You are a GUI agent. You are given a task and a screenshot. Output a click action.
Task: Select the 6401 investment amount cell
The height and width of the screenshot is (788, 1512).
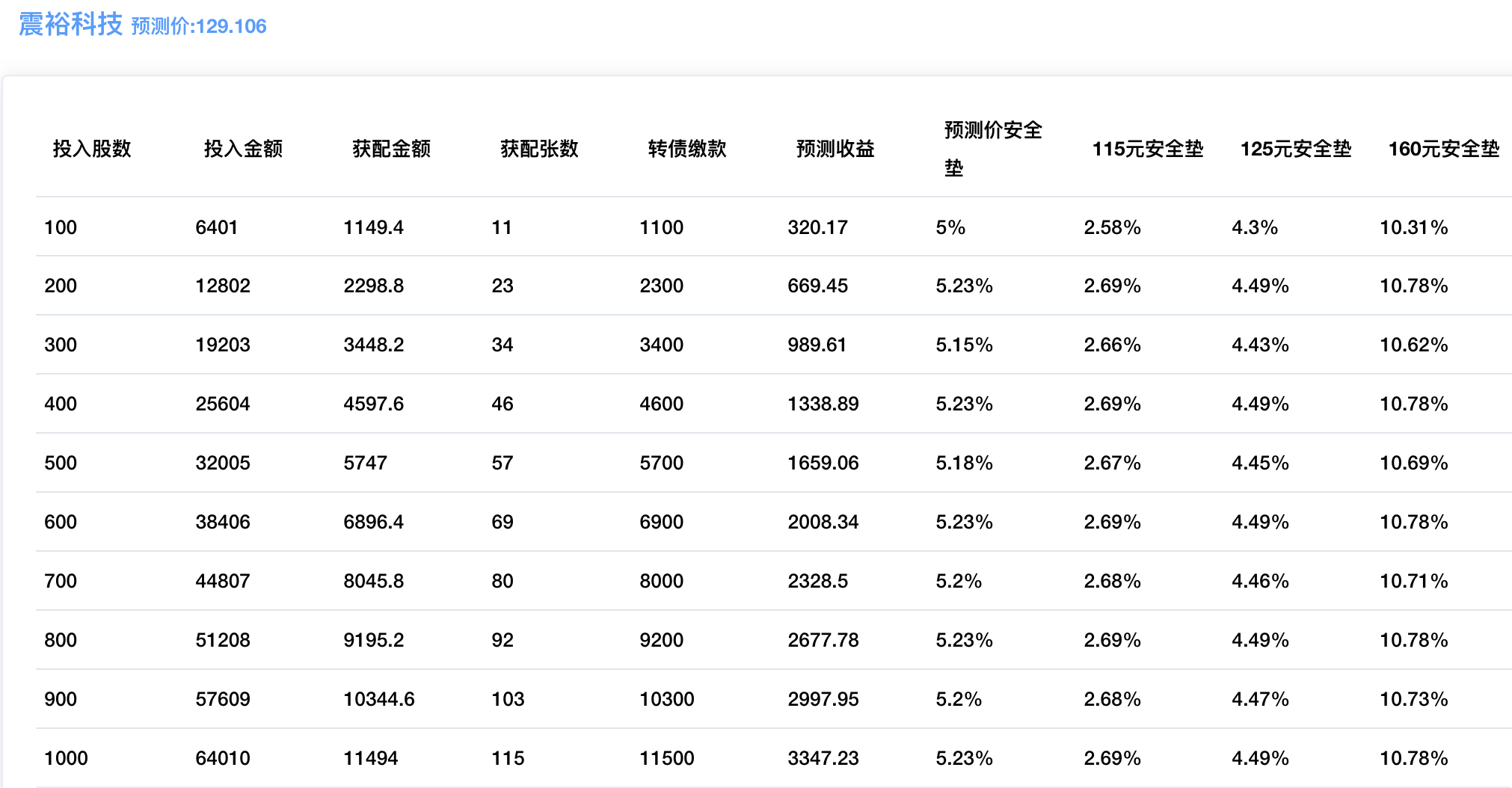216,227
